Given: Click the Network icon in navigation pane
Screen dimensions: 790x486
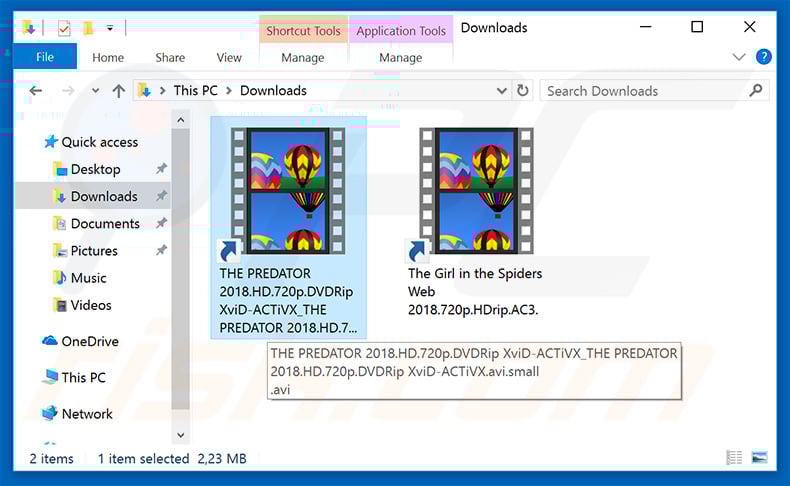Looking at the screenshot, I should tap(49, 413).
